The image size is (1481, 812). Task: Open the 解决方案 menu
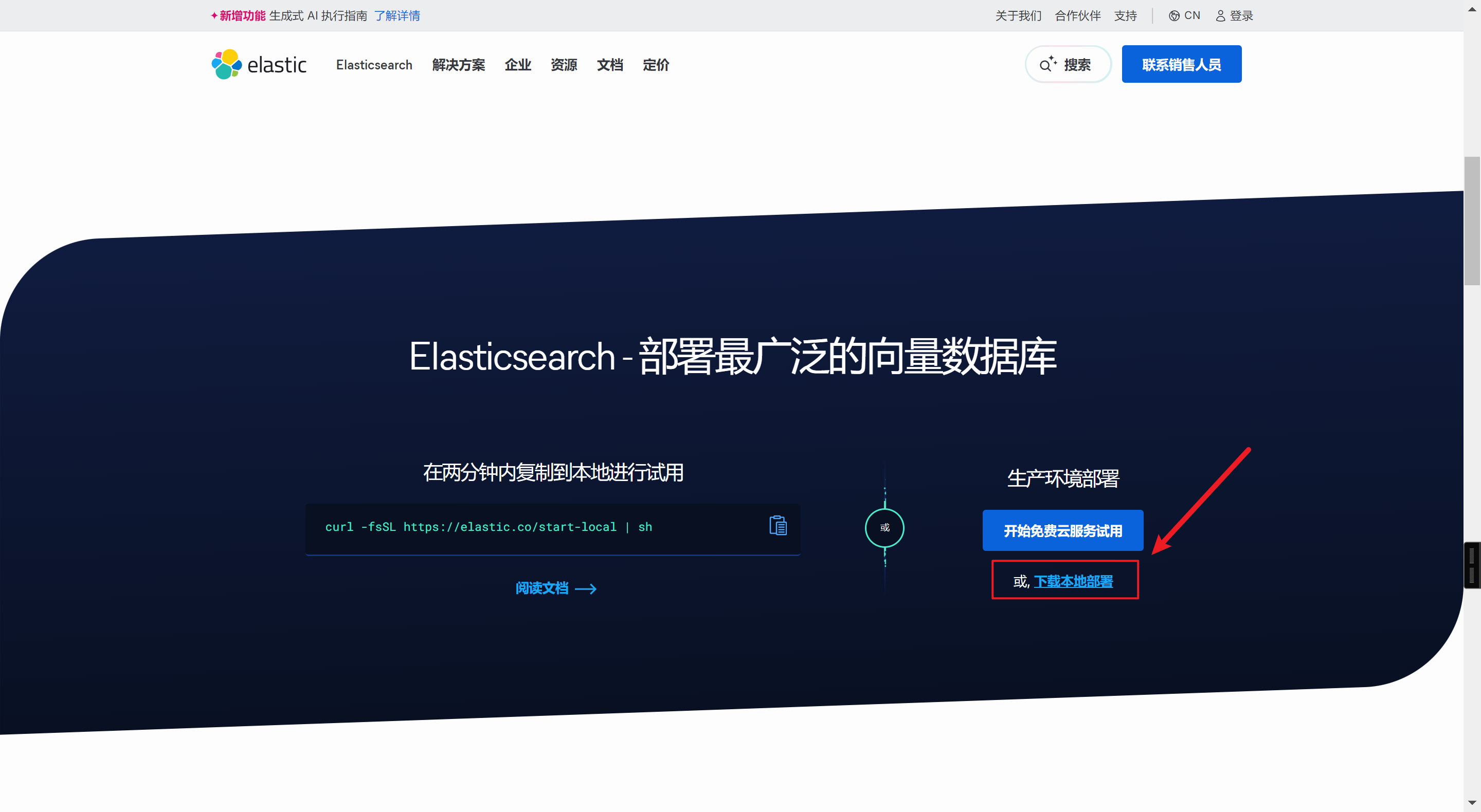458,65
